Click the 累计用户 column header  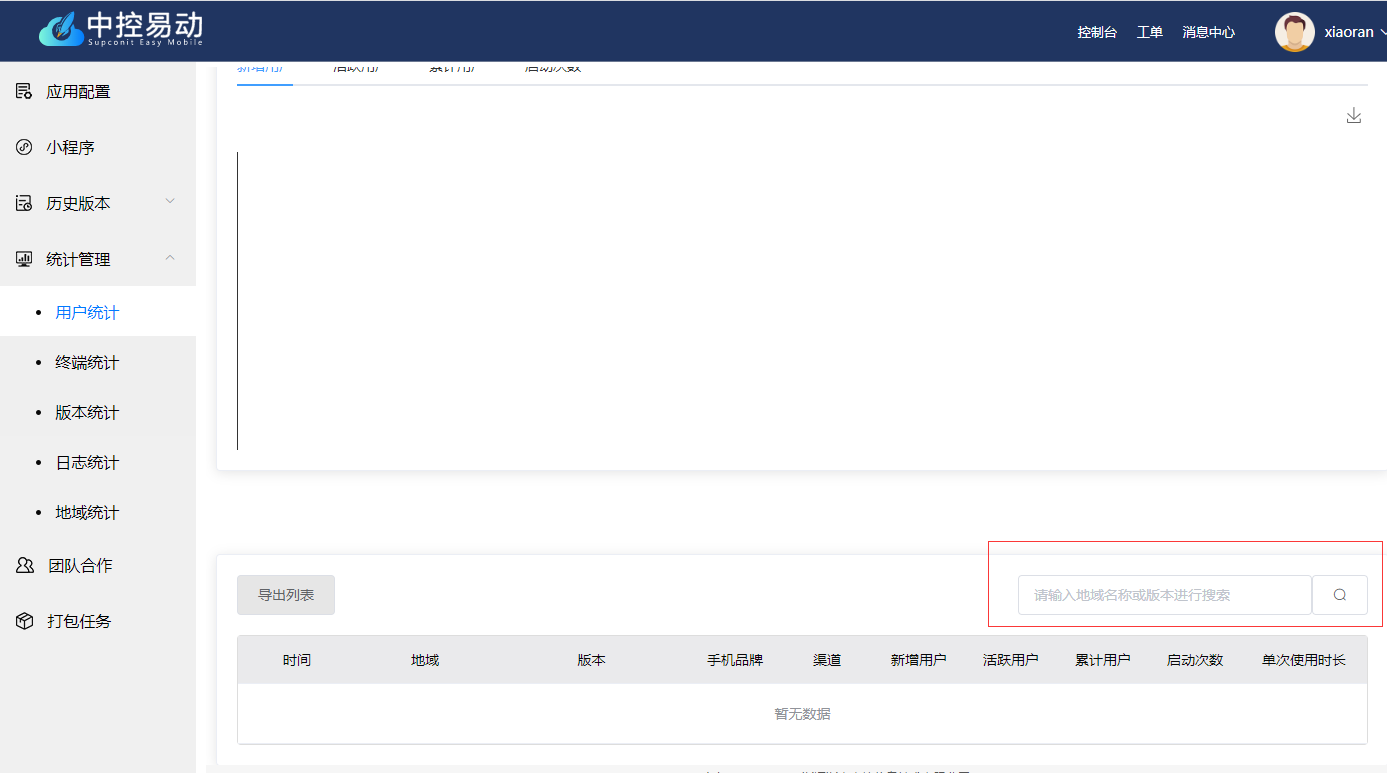click(x=1103, y=660)
